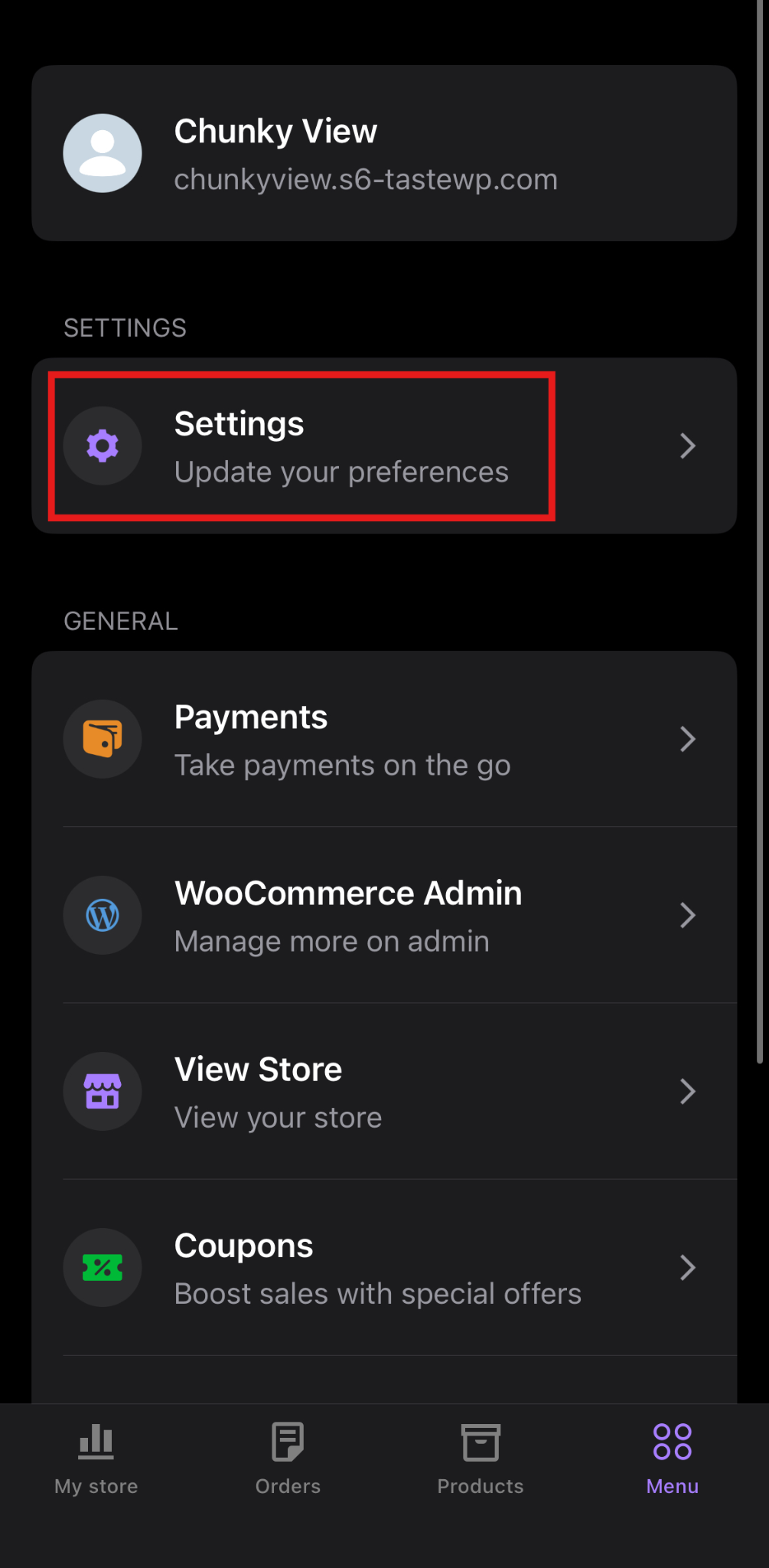The height and width of the screenshot is (1568, 769).
Task: Select the Coupons row chevron arrow
Action: tap(687, 1268)
